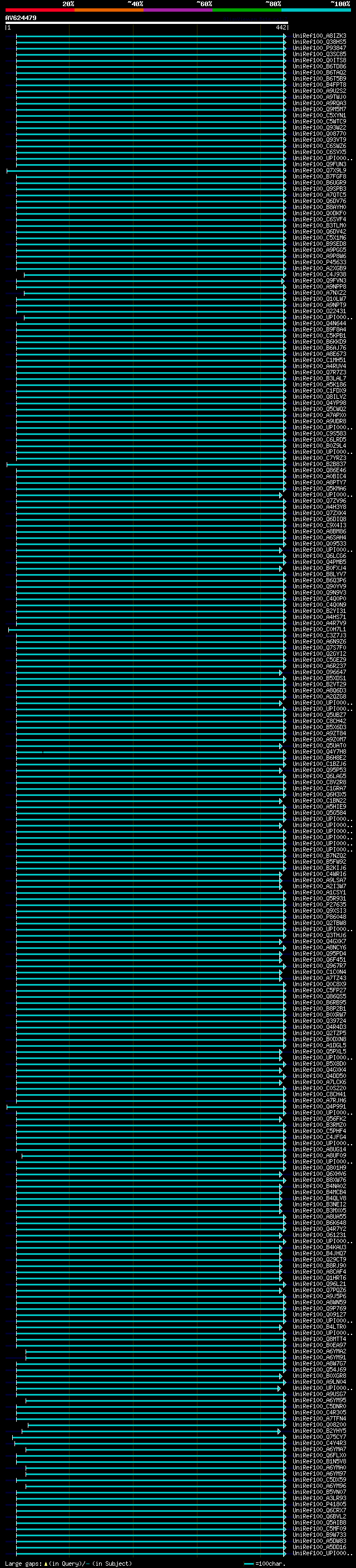Select label UniRef100_C4WRI6
This screenshot has height=1568, width=356.
tap(319, 874)
